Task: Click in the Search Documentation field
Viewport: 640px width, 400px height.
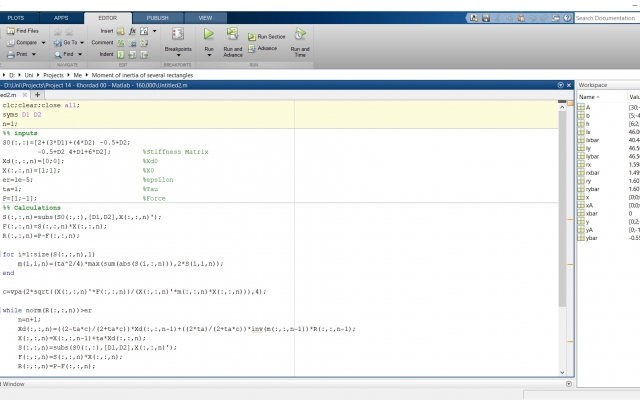Action: [x=607, y=18]
